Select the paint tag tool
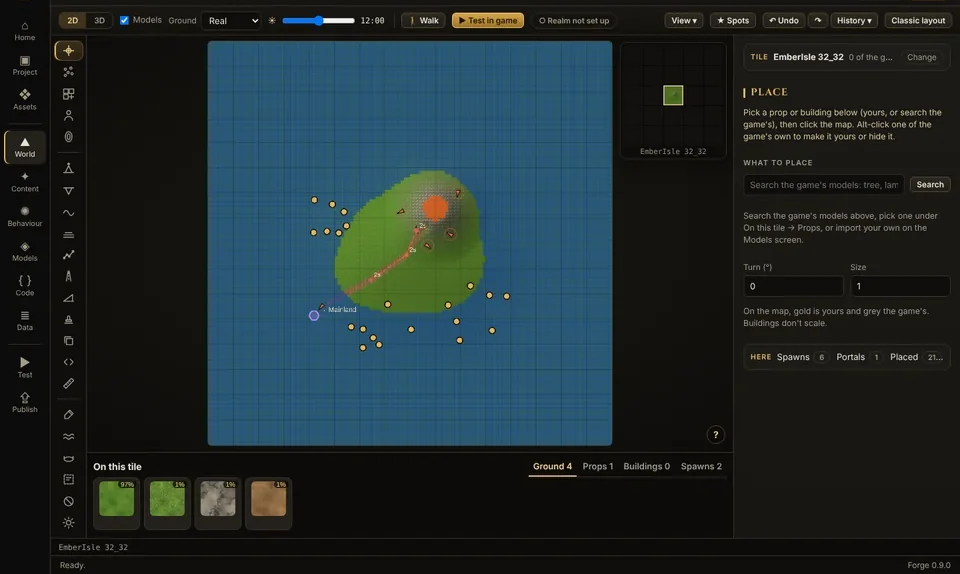Viewport: 960px width, 574px height. (x=69, y=415)
